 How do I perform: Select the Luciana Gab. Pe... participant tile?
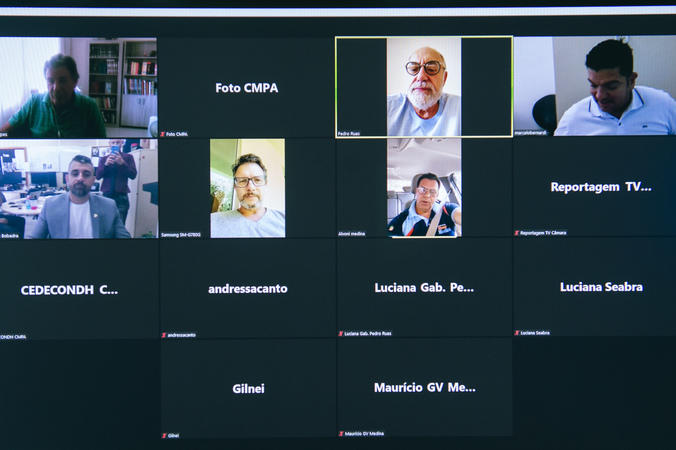click(x=424, y=288)
